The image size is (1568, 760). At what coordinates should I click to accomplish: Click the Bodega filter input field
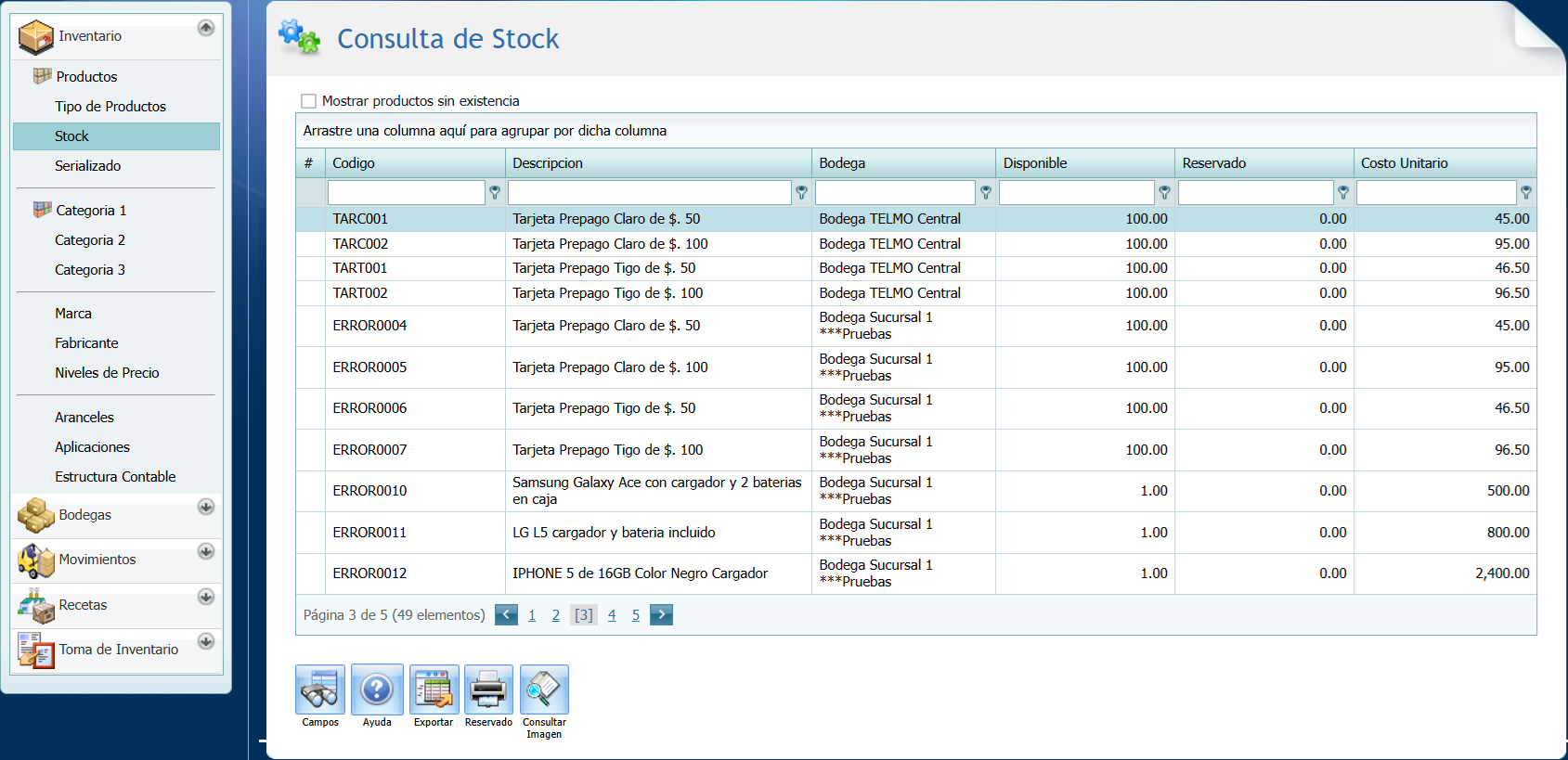coord(895,192)
